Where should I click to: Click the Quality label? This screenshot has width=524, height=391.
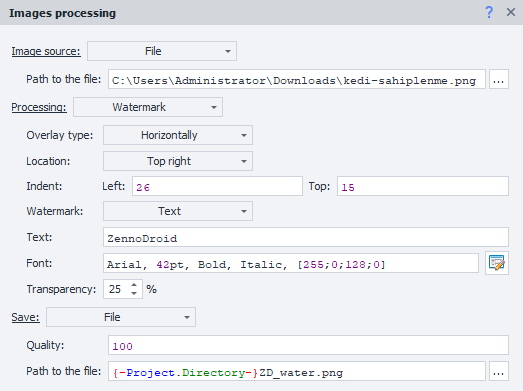[45, 345]
